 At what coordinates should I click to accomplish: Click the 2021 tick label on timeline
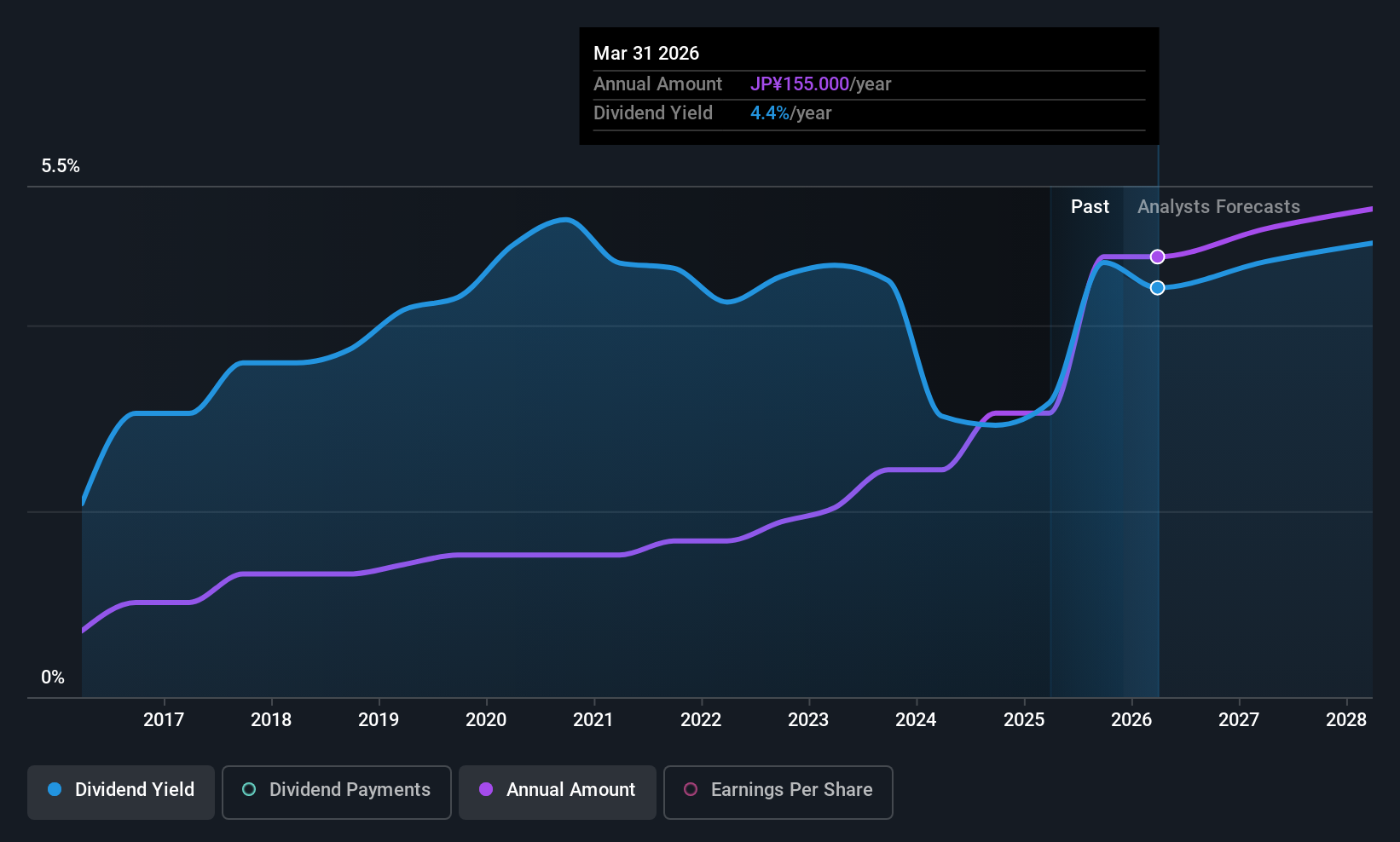tap(593, 720)
